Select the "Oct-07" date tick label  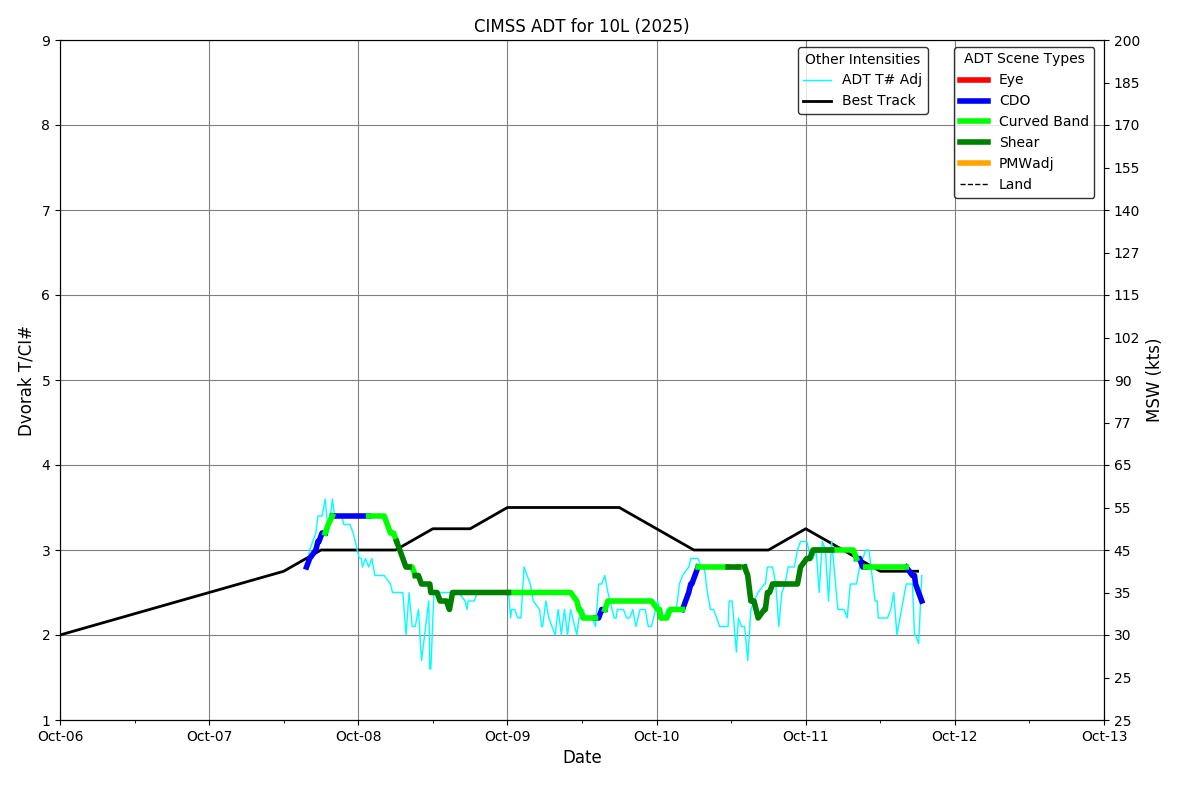[x=209, y=736]
